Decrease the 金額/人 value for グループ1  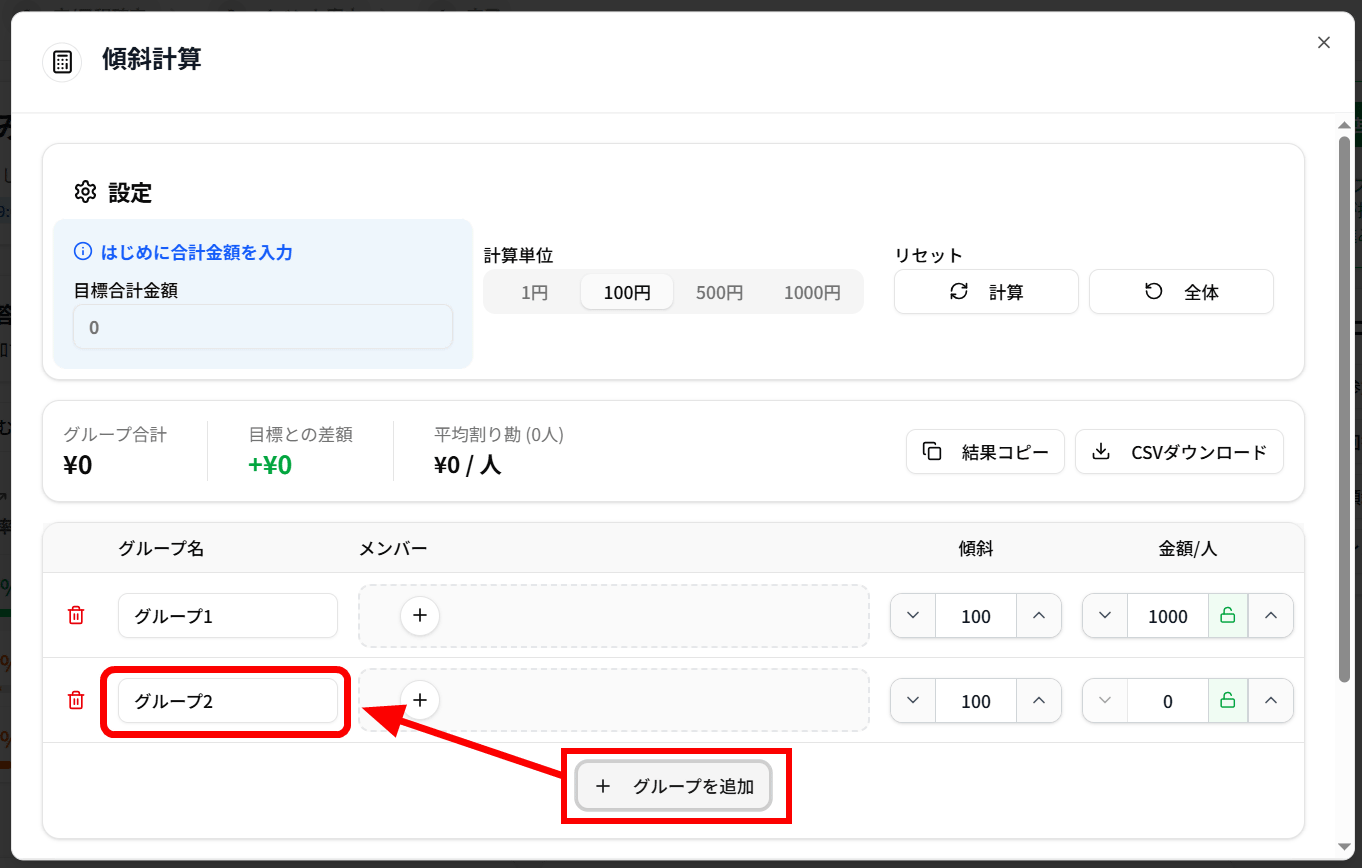(x=1105, y=616)
